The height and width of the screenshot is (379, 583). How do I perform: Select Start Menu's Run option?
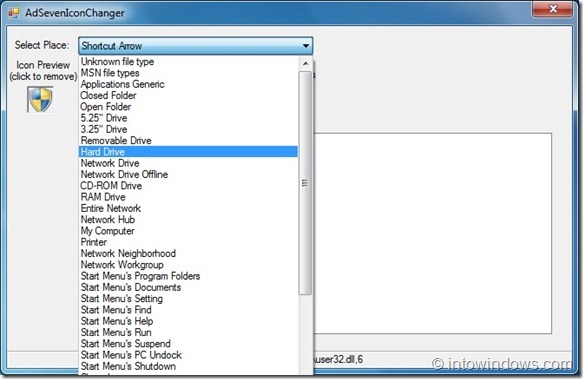(x=189, y=332)
